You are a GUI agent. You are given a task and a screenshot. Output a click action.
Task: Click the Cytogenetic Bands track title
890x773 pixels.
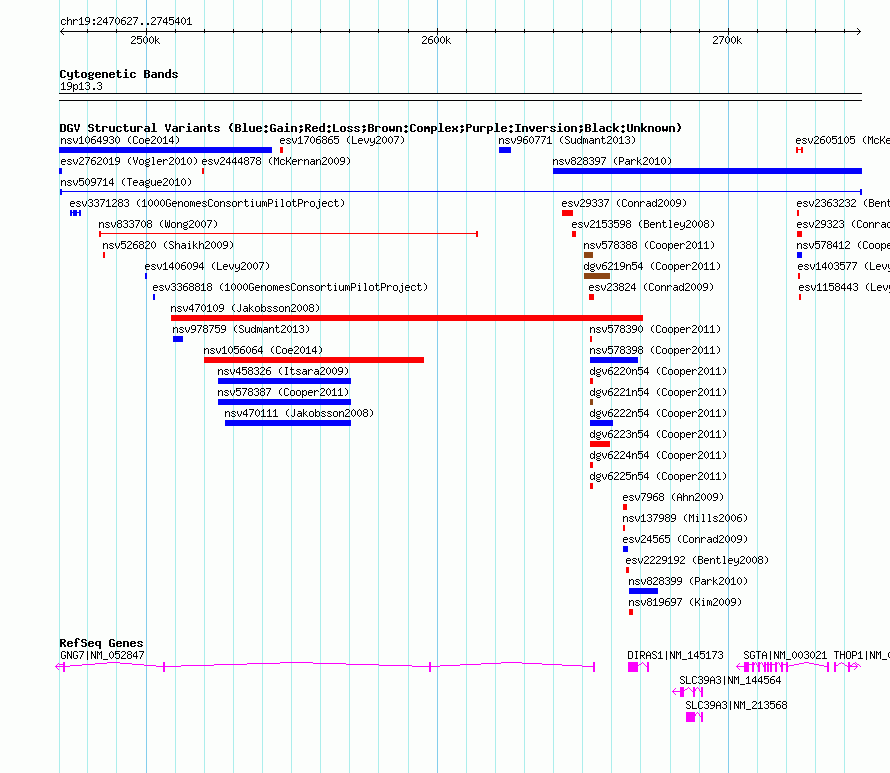point(119,74)
